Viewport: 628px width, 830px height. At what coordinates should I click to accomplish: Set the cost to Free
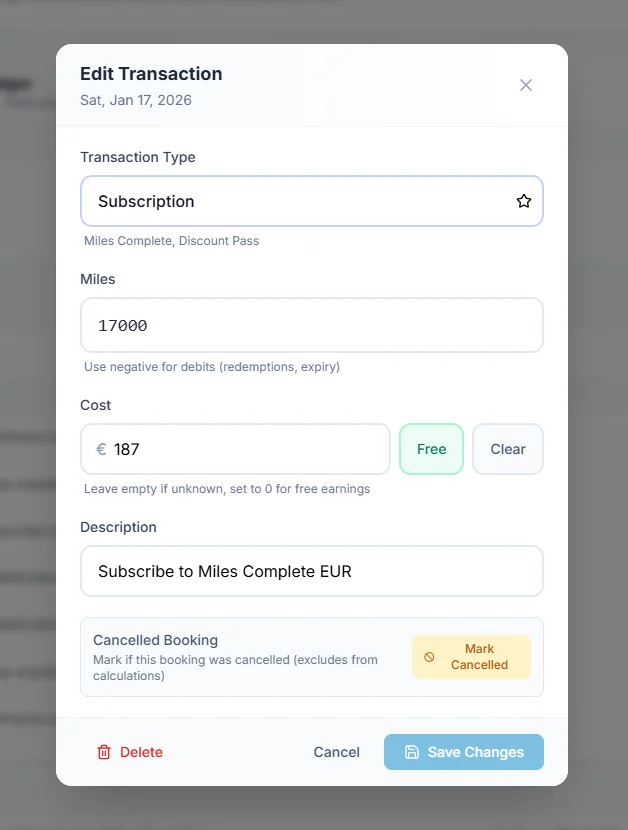(431, 449)
